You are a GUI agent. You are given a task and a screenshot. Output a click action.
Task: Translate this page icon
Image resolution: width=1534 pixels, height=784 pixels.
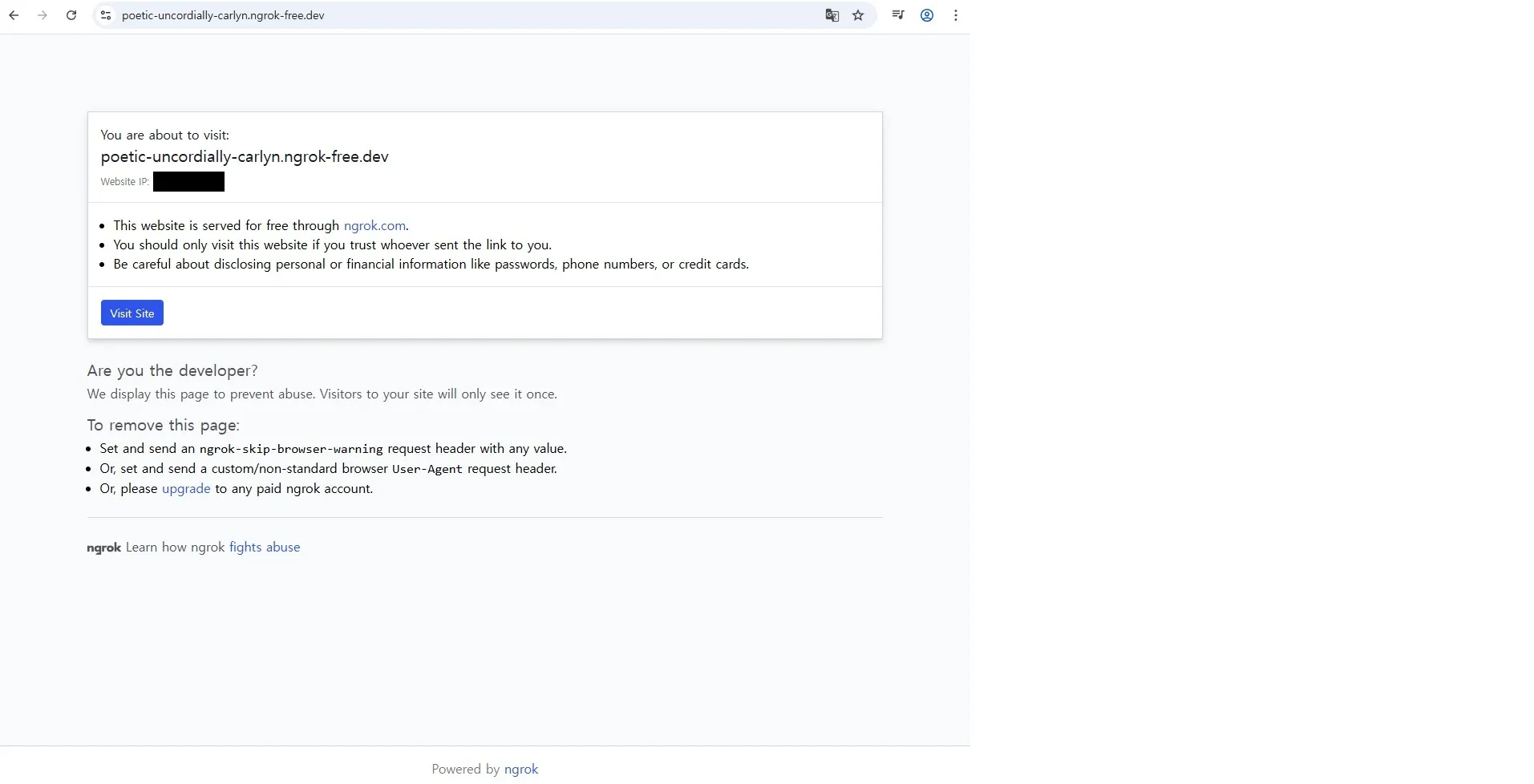point(832,15)
